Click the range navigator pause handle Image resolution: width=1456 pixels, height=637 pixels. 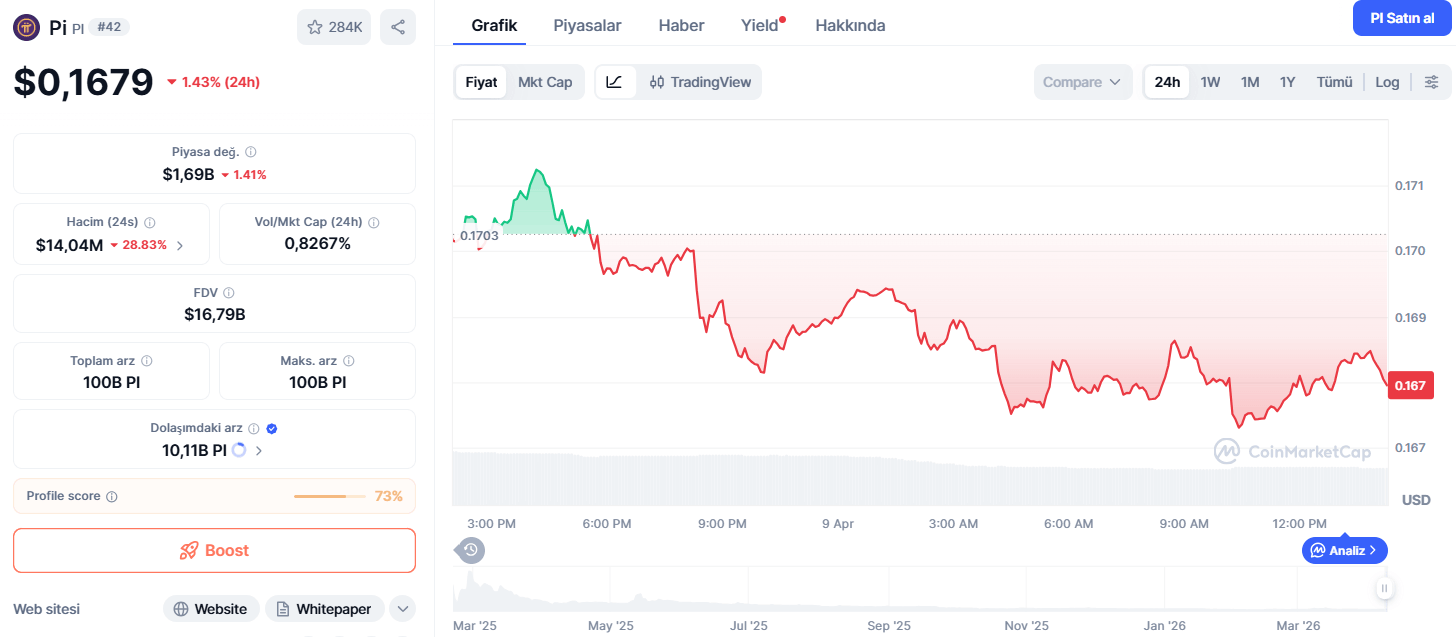click(x=1384, y=588)
